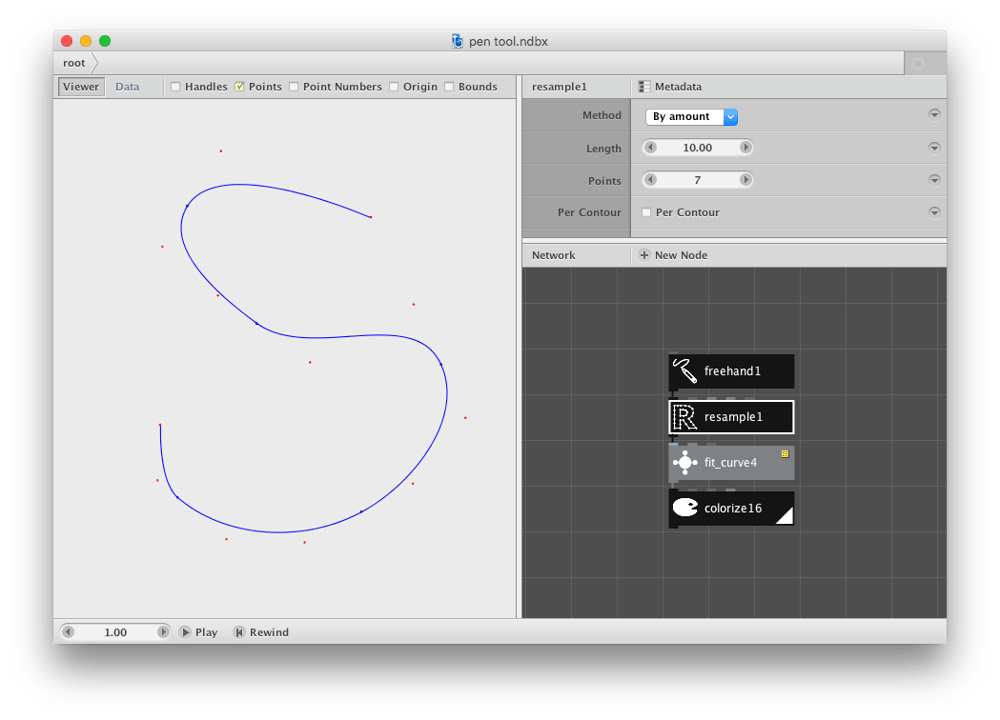Click the Points value field 7
This screenshot has width=1000, height=720.
click(698, 180)
